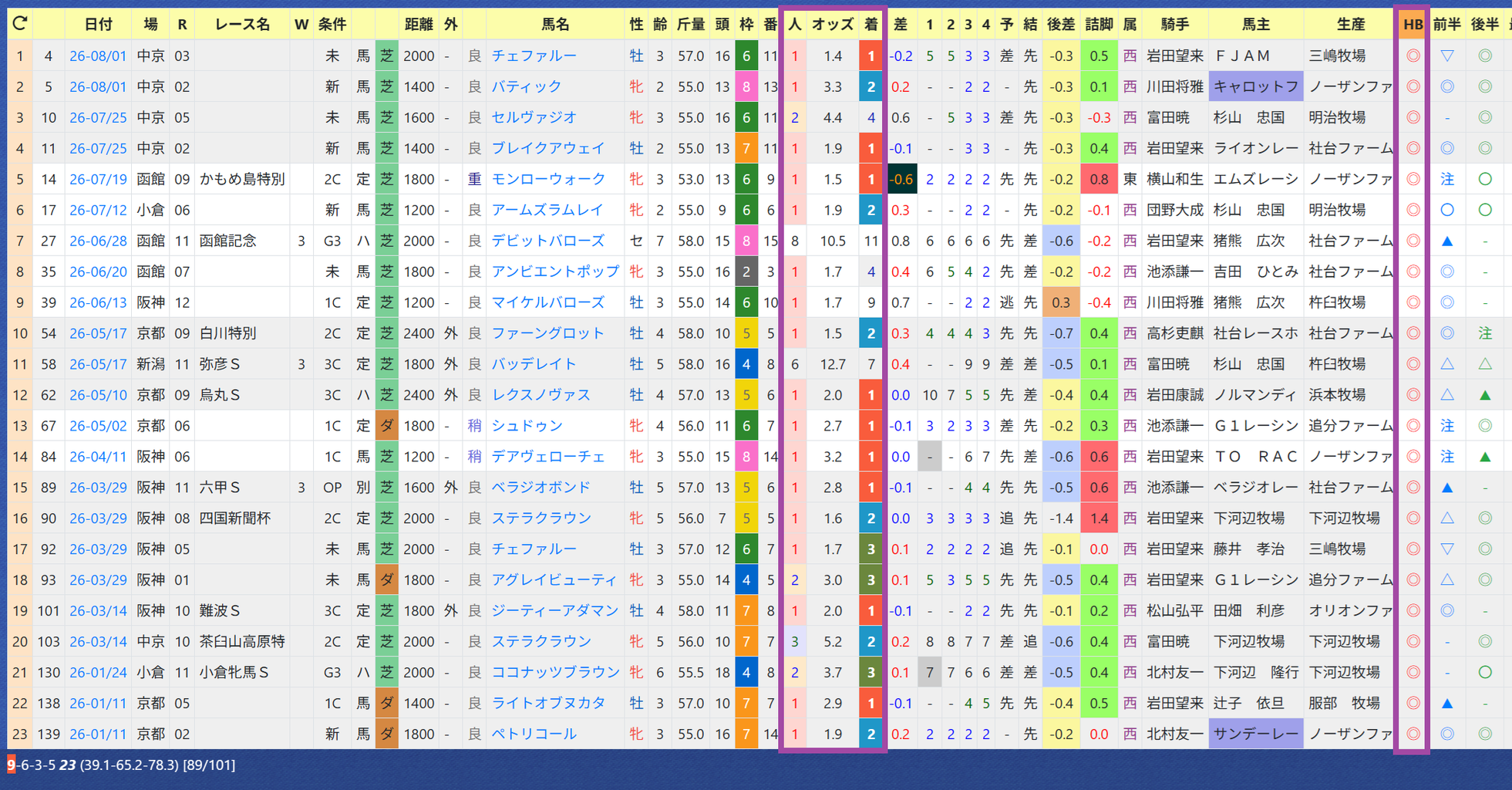This screenshot has height=790, width=1512.
Task: Open the 26-08/01 date link in row 1
Action: (x=98, y=56)
